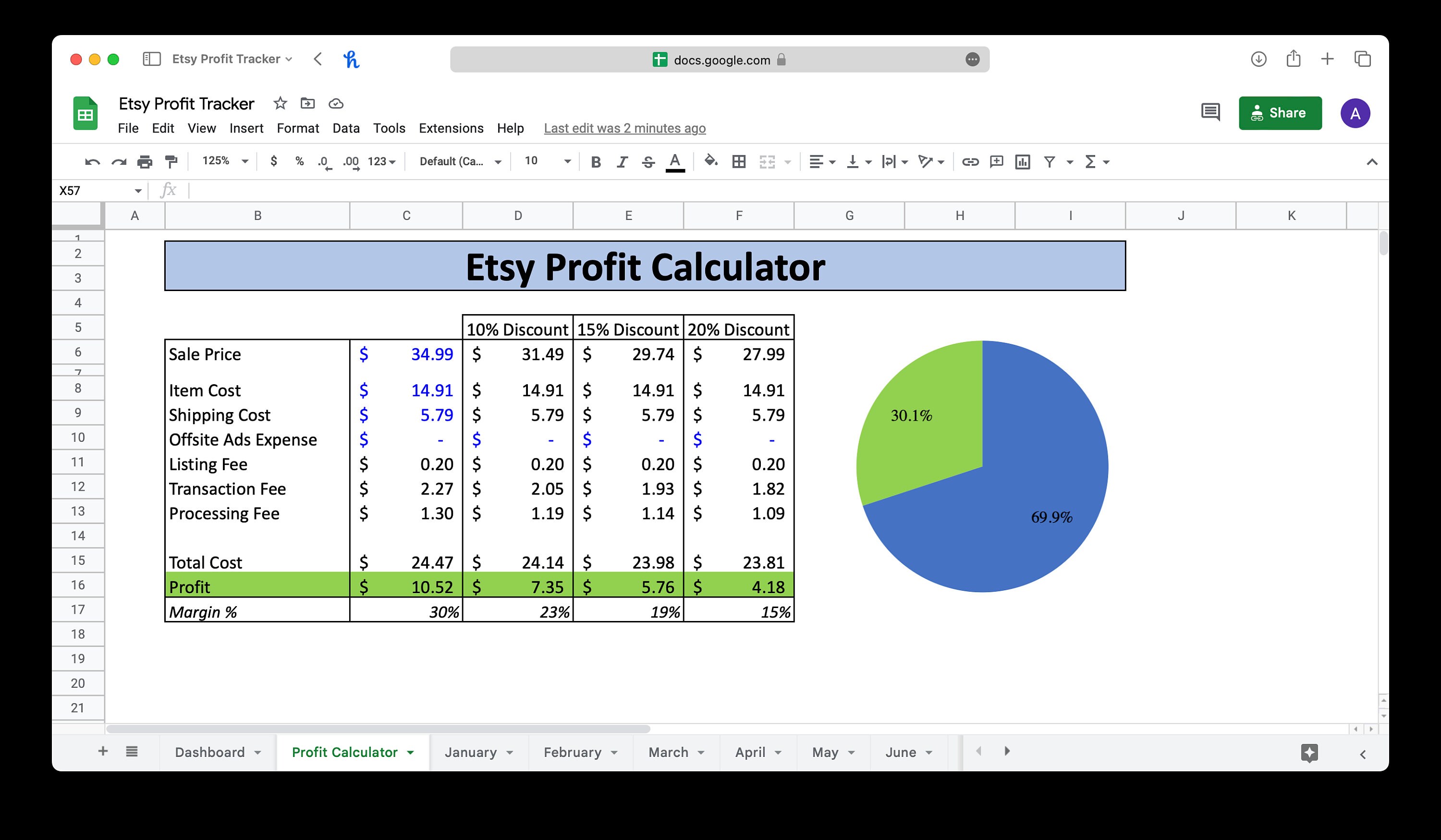
Task: Open the Extensions menu
Action: tap(451, 128)
